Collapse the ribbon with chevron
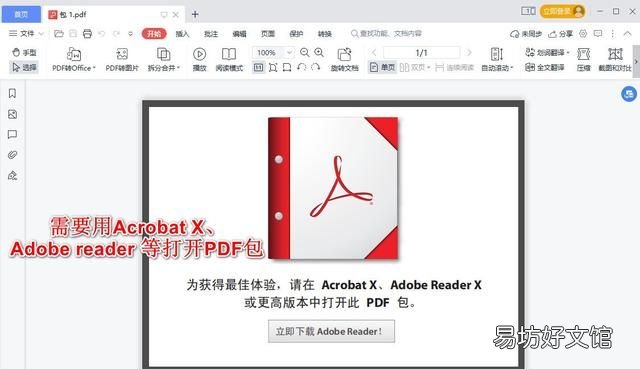The height and width of the screenshot is (369, 640). (627, 34)
